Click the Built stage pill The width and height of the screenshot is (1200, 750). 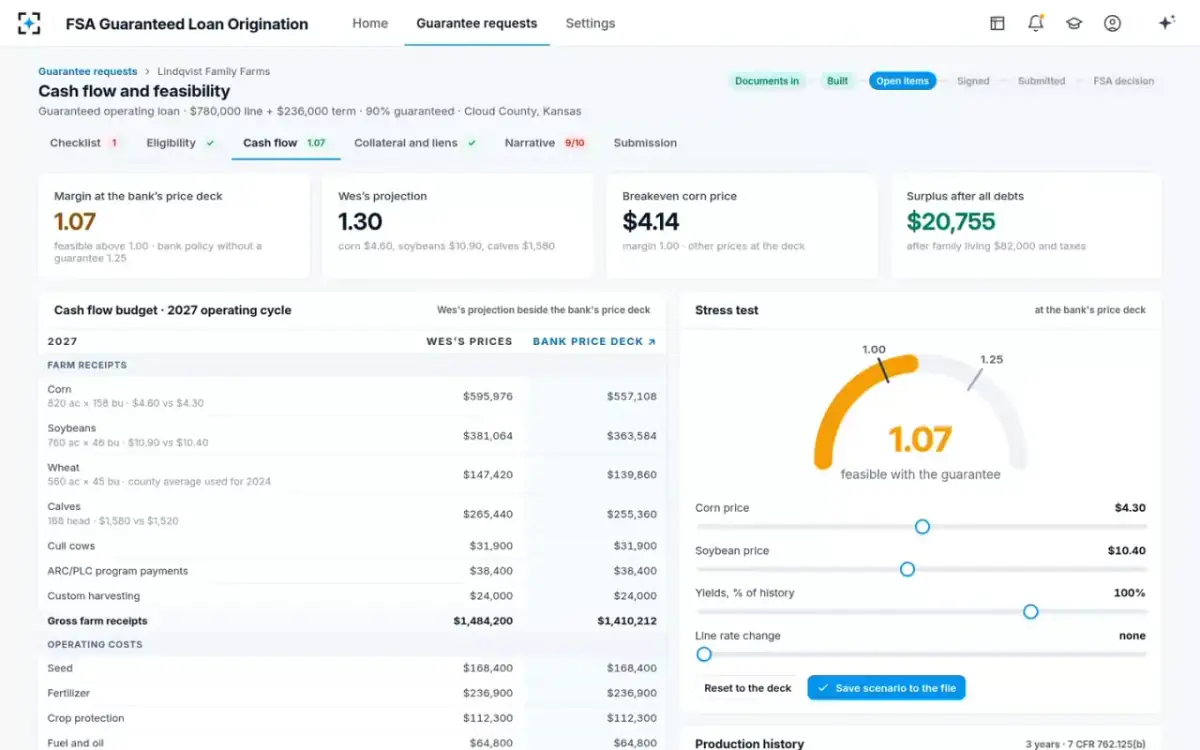pyautogui.click(x=837, y=81)
